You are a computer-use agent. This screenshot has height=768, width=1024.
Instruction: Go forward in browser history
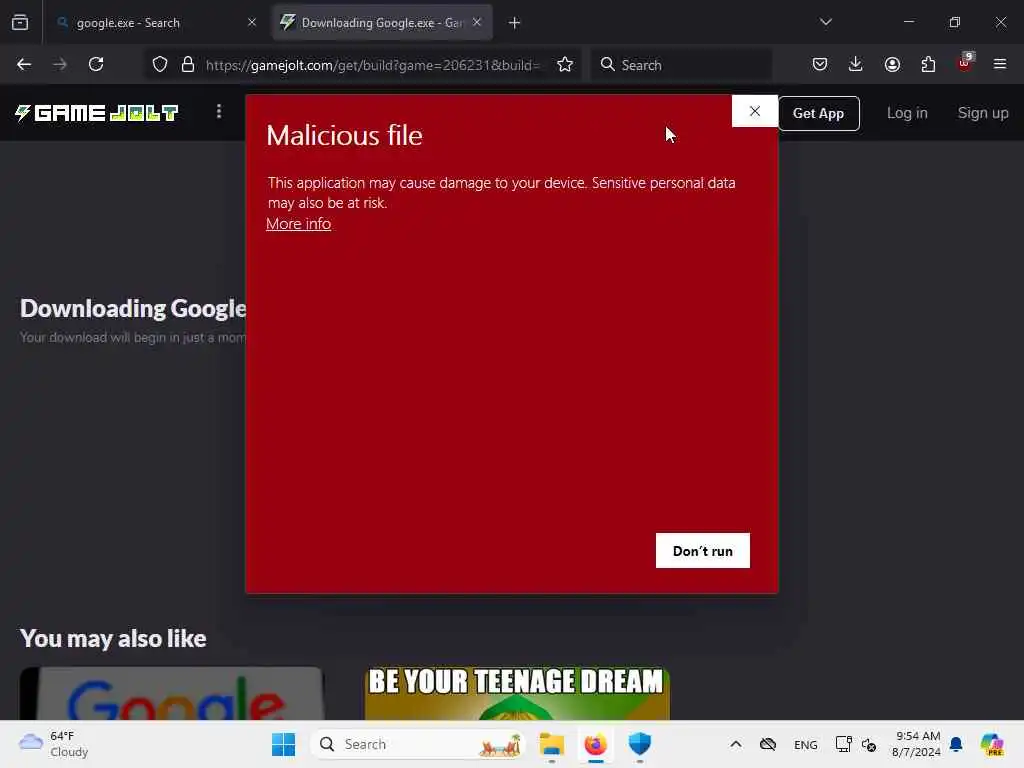point(60,64)
